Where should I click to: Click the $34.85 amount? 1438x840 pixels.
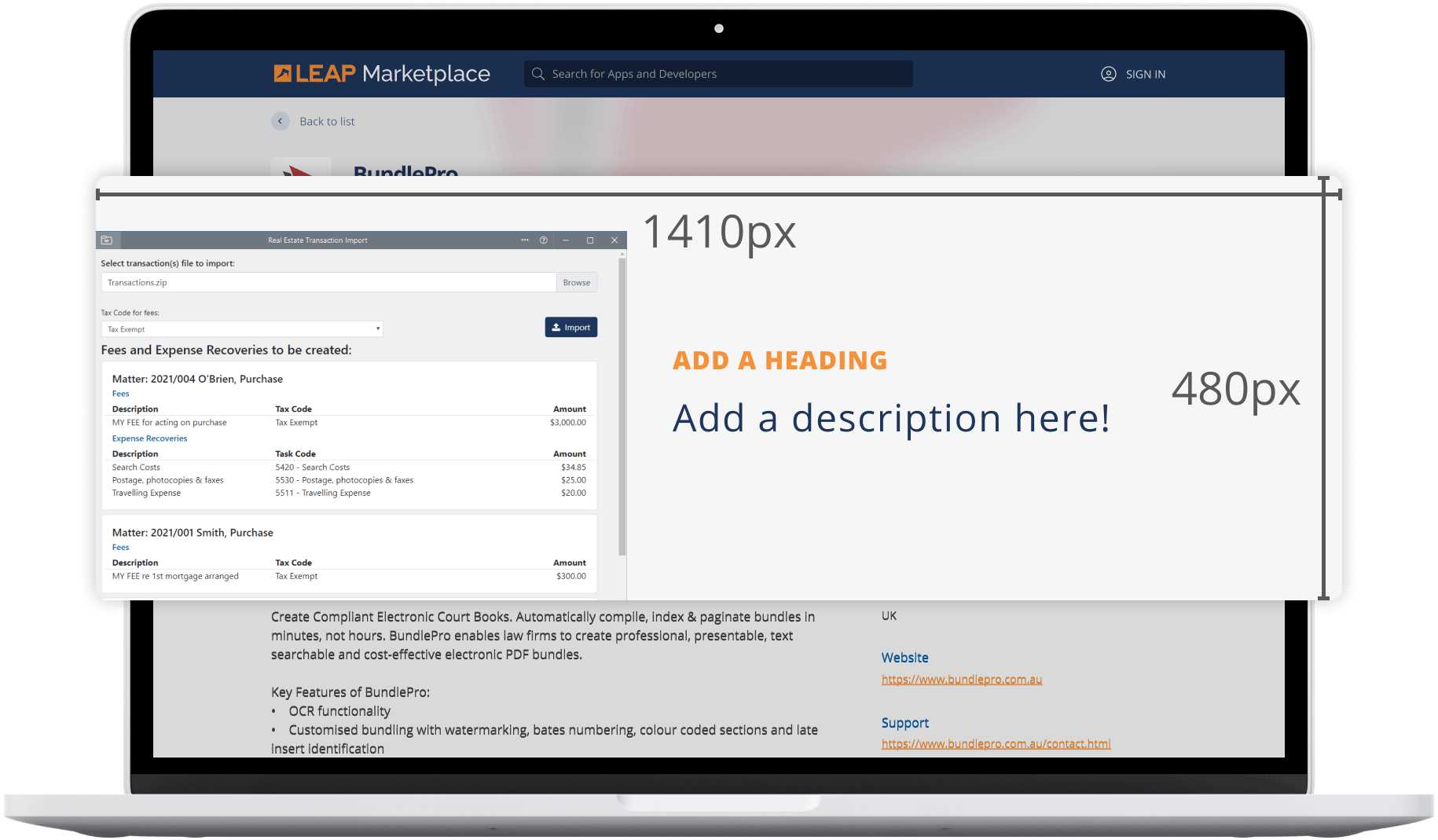click(x=574, y=468)
